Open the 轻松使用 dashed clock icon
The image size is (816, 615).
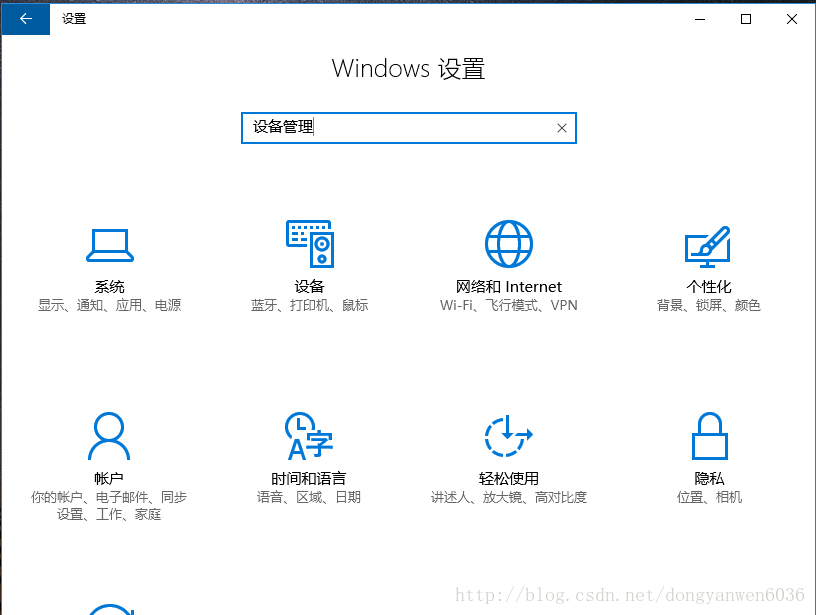[x=508, y=436]
